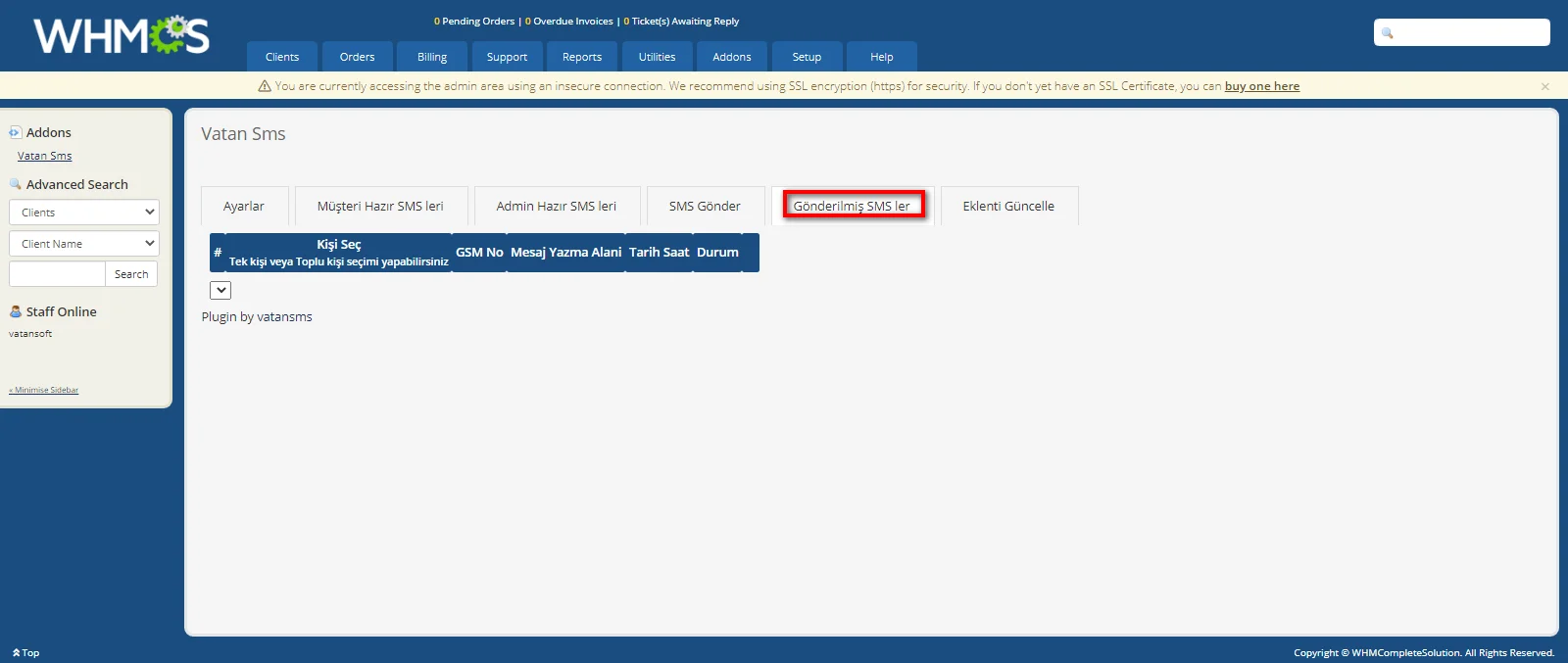Viewport: 1568px width, 663px height.
Task: Click the Kişi Seç column header
Action: coord(339,253)
